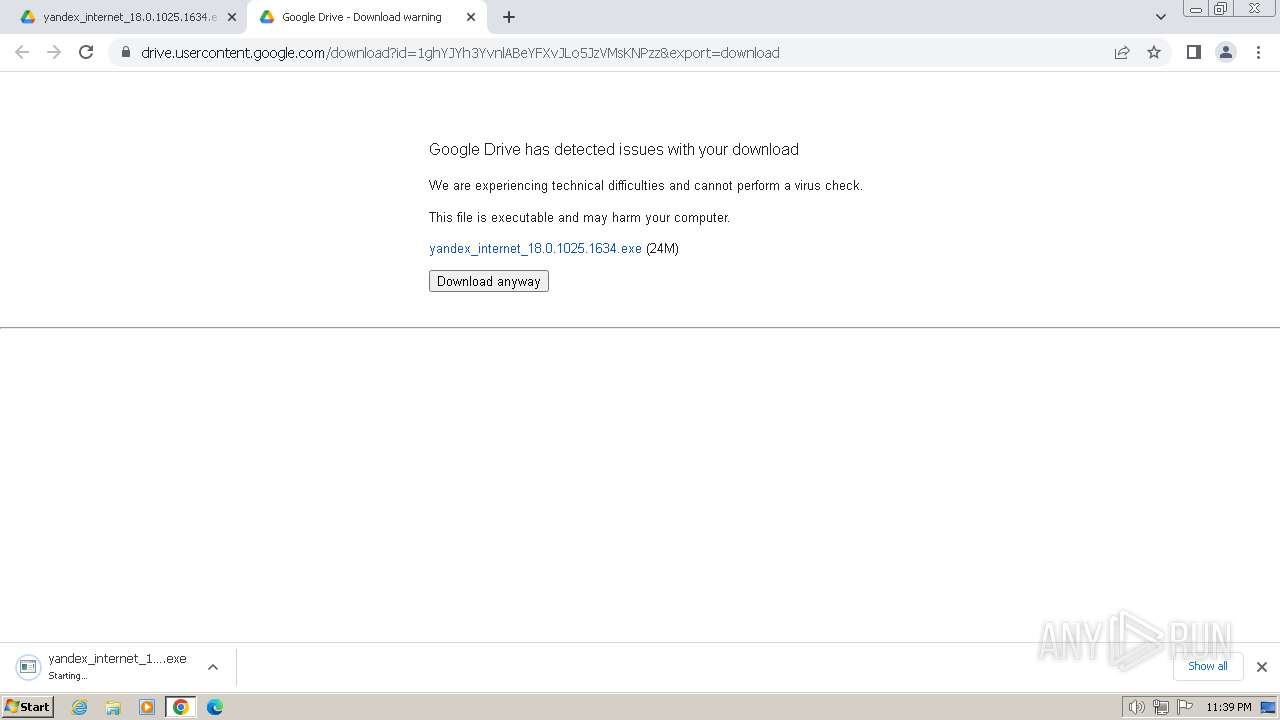Click the system clock 11:39 PM
1280x720 pixels.
pyautogui.click(x=1228, y=707)
